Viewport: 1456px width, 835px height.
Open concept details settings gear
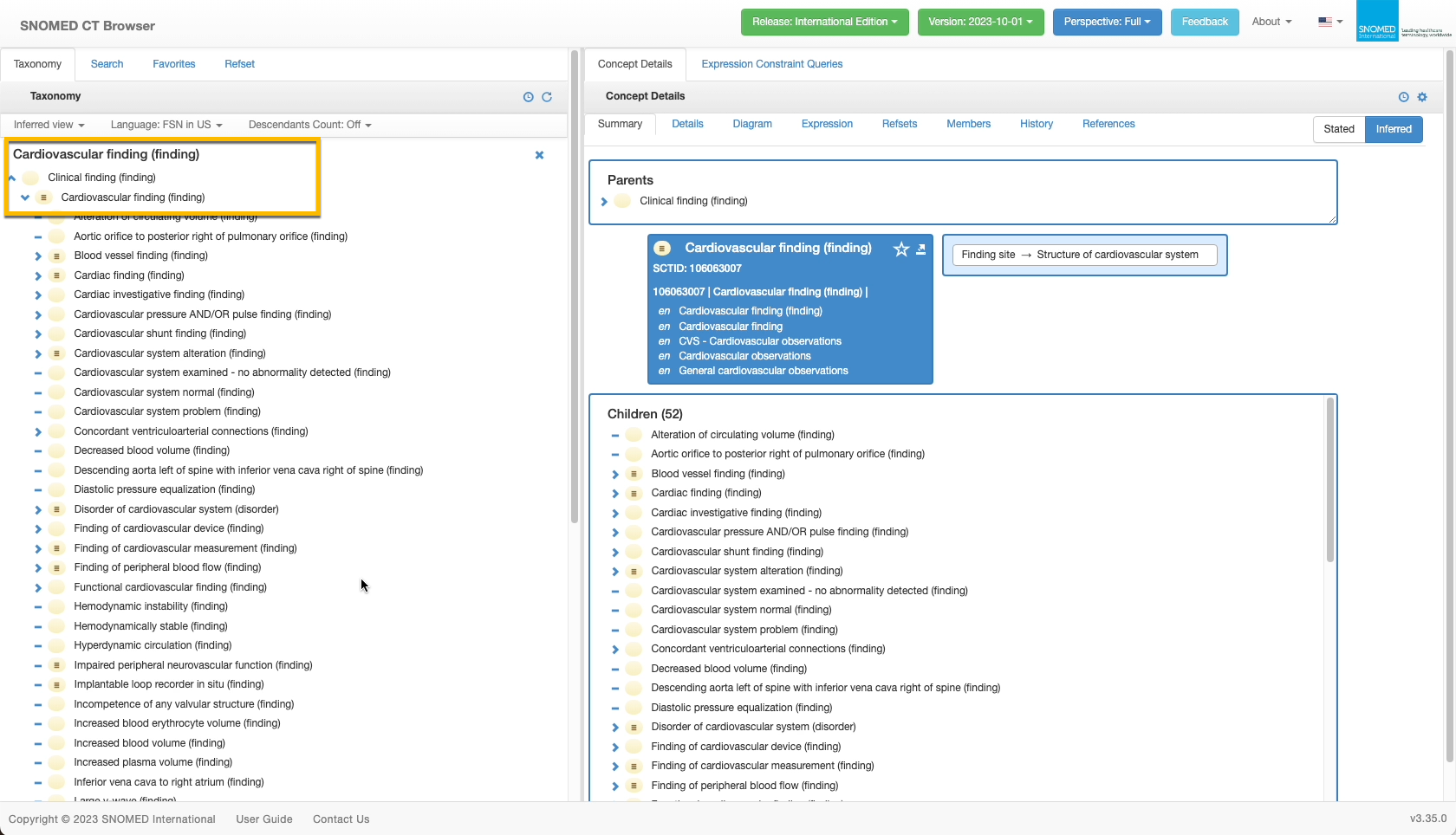(x=1422, y=97)
